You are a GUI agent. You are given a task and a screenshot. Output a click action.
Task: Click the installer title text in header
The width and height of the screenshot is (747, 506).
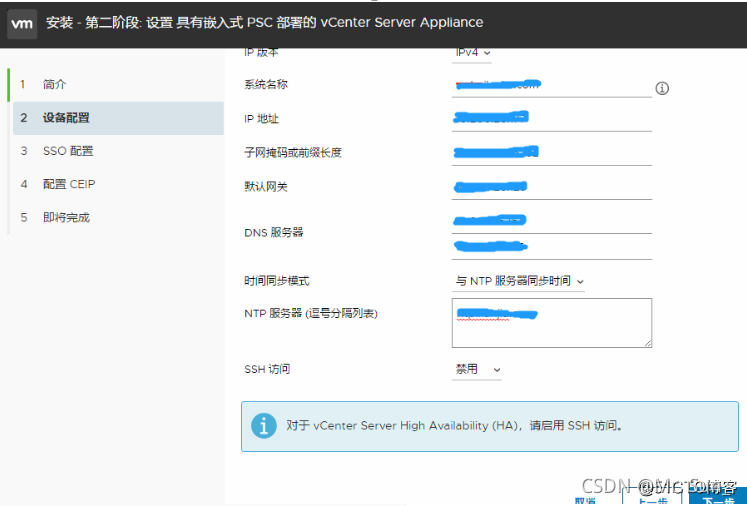[x=264, y=22]
